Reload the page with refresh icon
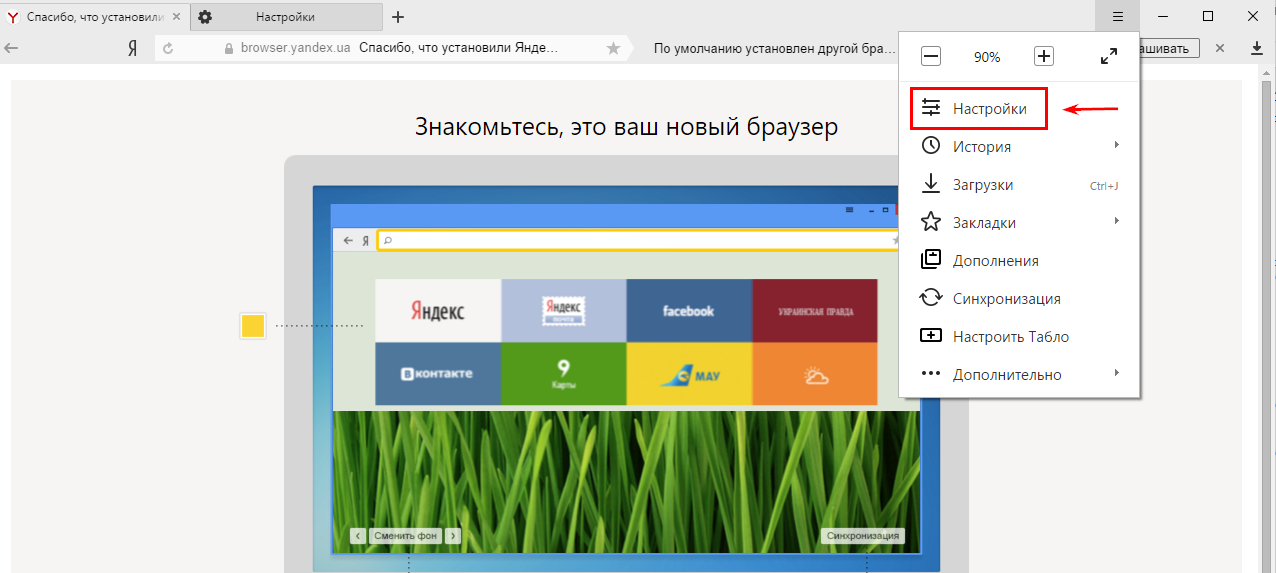 [168, 48]
